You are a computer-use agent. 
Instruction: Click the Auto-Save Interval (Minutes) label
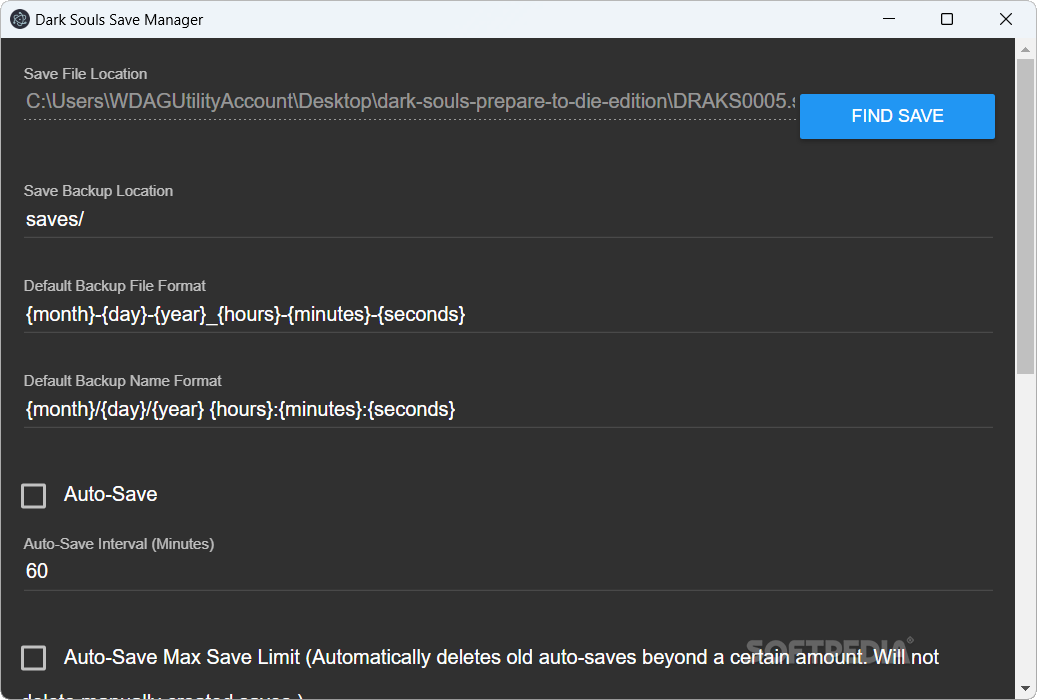119,544
